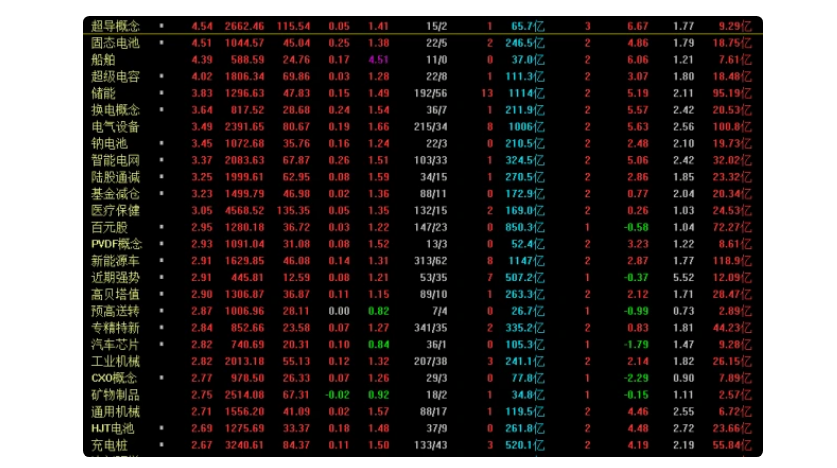
Task: Select the CXO概念 sector name
Action: pyautogui.click(x=114, y=378)
